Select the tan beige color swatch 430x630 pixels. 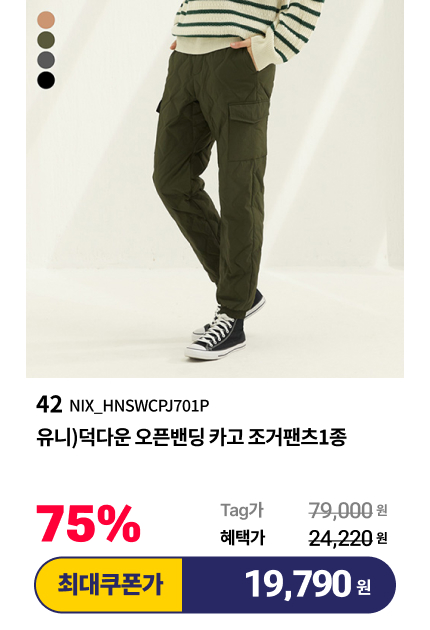[x=46, y=20]
